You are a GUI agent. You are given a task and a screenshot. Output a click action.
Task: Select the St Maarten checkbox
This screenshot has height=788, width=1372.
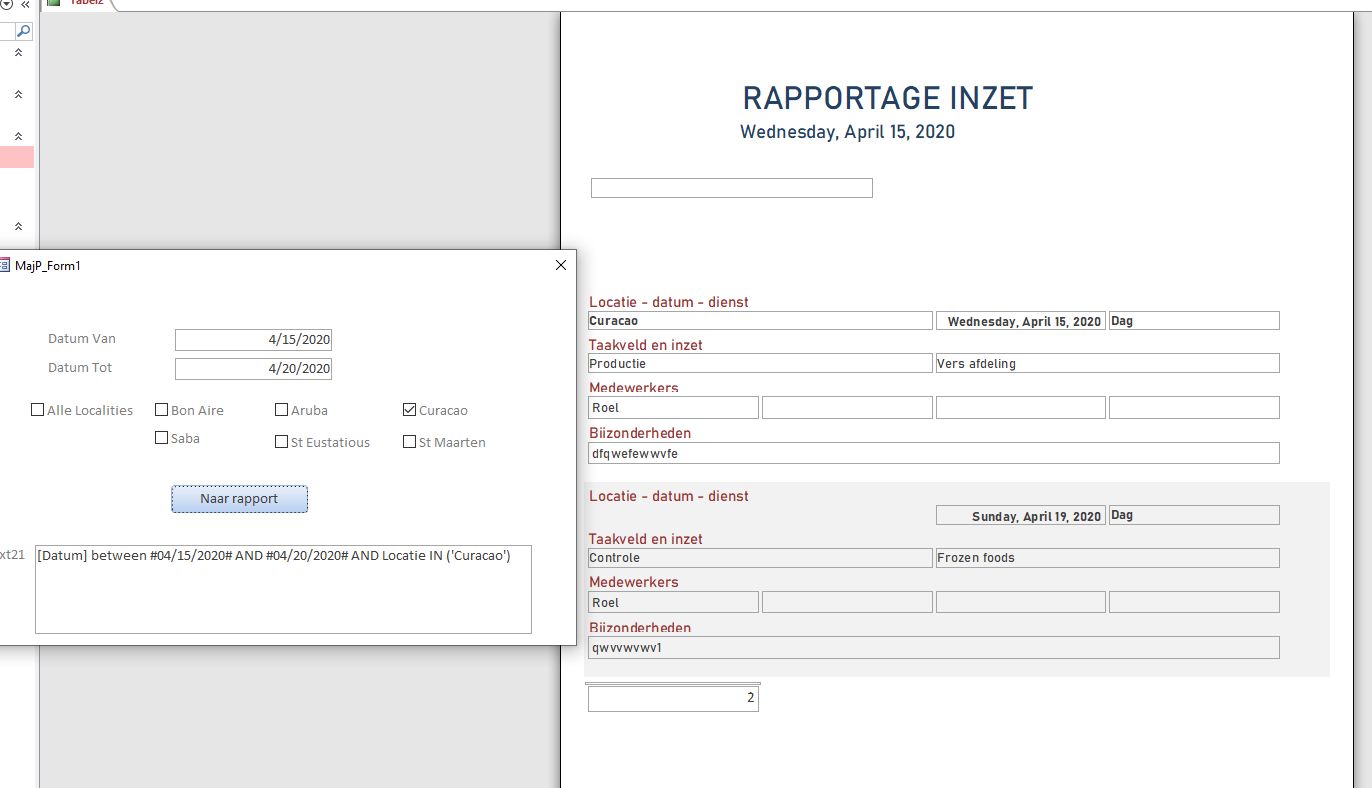(409, 442)
